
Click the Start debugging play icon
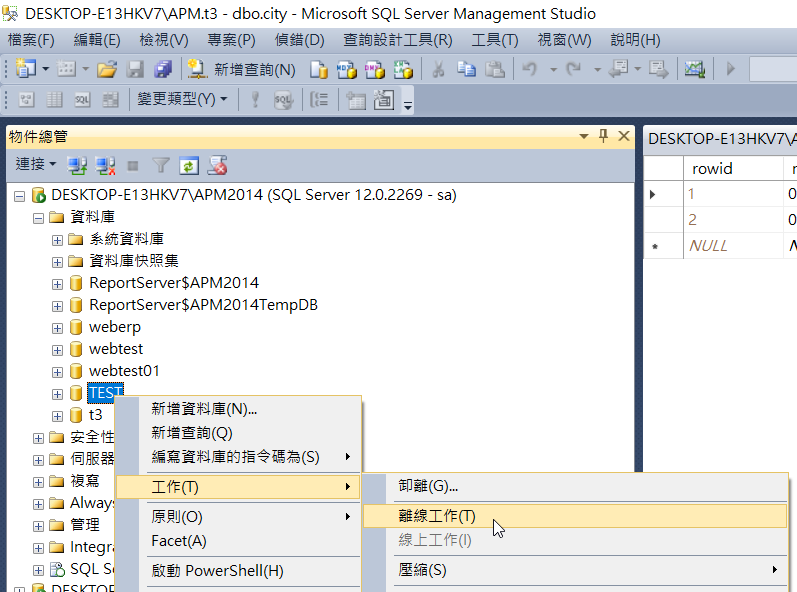731,69
